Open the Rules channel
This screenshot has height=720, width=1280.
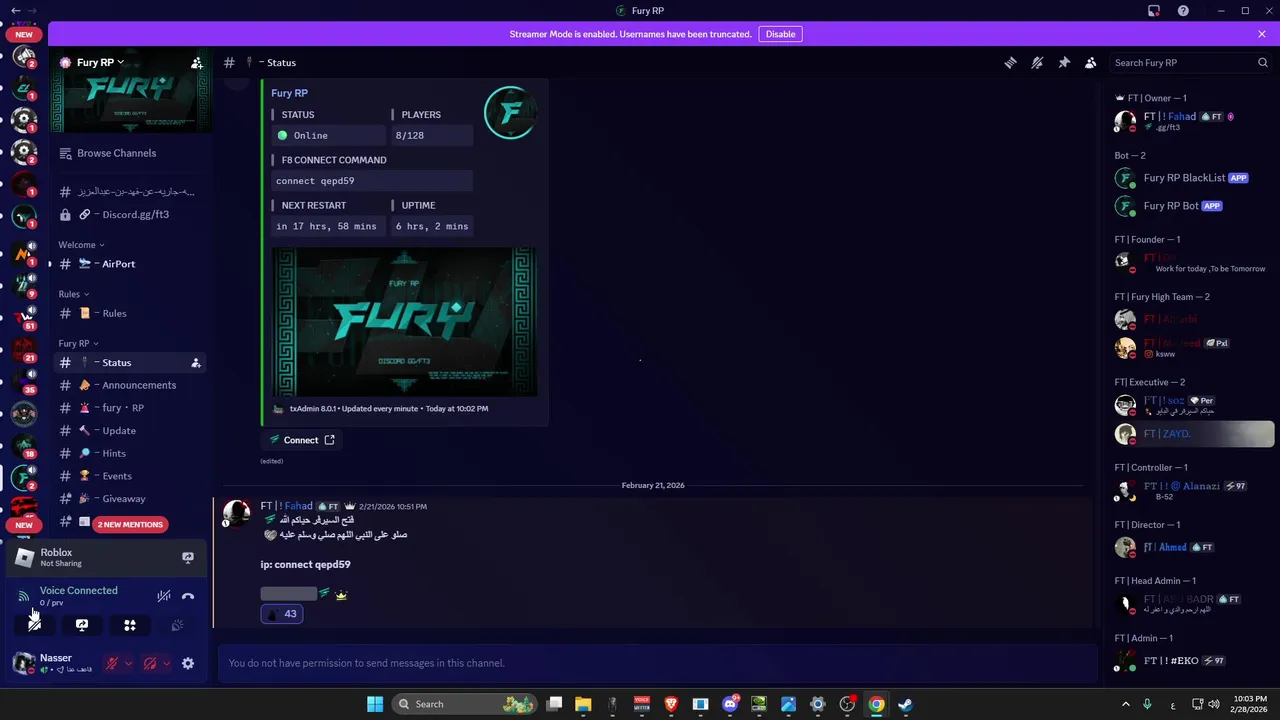(x=130, y=313)
